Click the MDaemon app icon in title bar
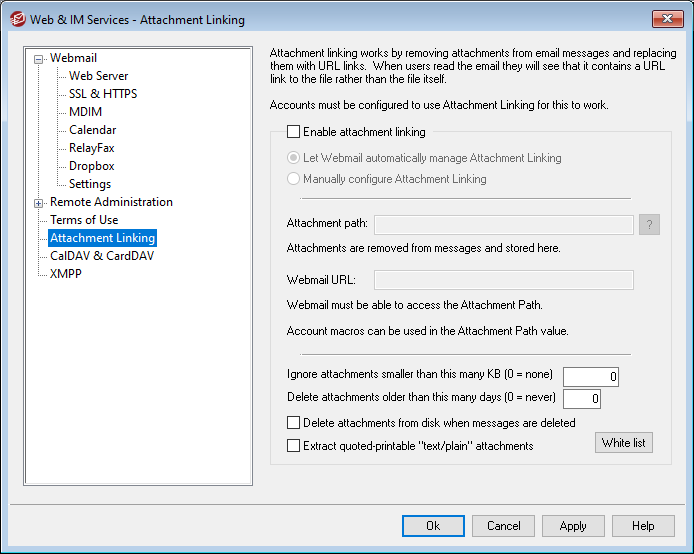This screenshot has height=554, width=694. [x=18, y=19]
